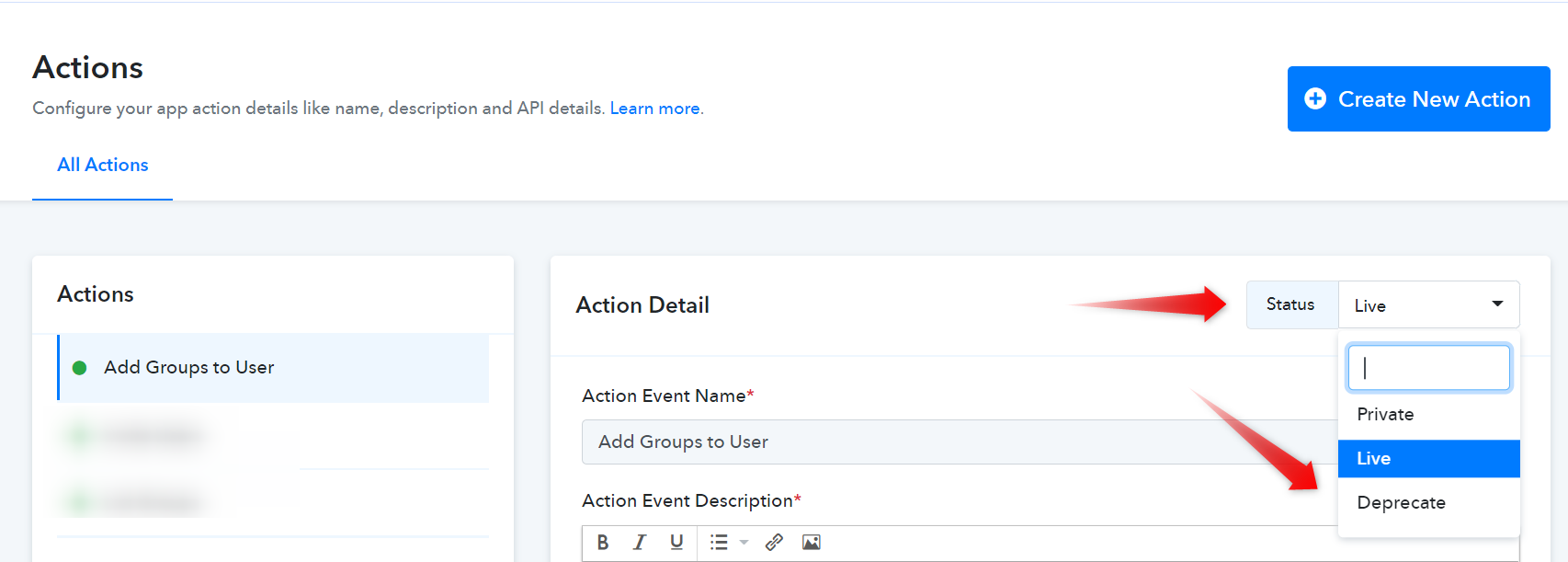
Task: Expand the list style dropdown arrow
Action: click(744, 543)
